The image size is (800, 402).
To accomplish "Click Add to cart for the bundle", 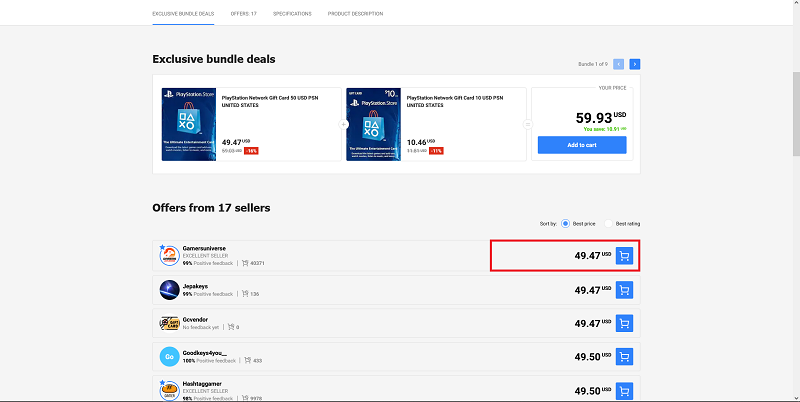I will pos(582,145).
